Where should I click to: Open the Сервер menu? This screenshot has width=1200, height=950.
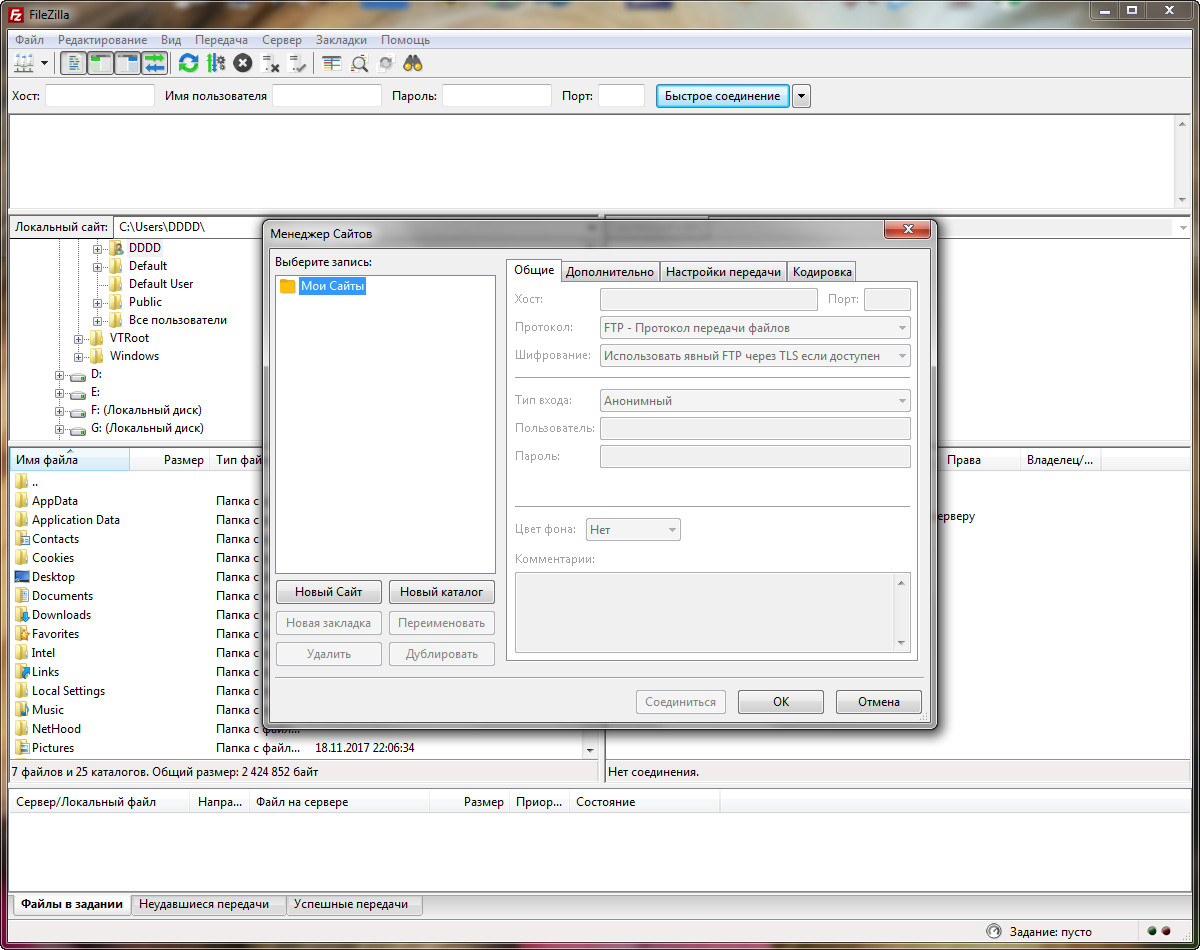(x=282, y=40)
